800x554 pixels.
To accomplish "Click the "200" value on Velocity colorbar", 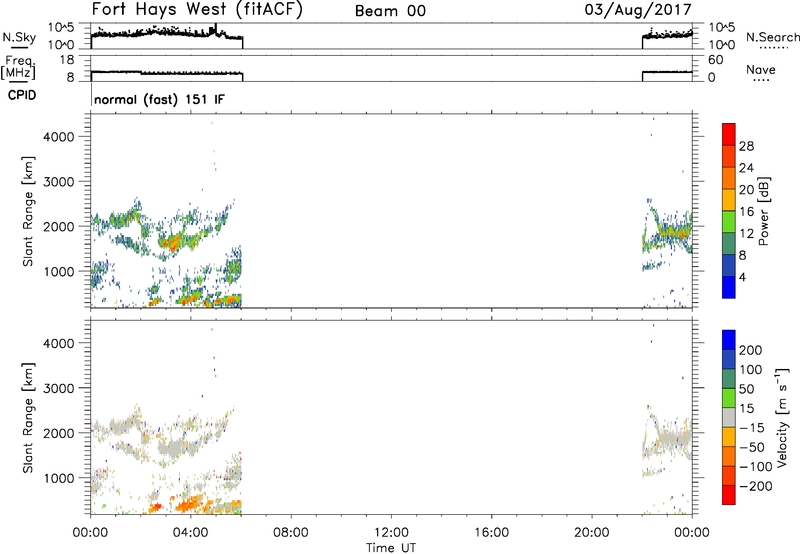I will (x=751, y=350).
